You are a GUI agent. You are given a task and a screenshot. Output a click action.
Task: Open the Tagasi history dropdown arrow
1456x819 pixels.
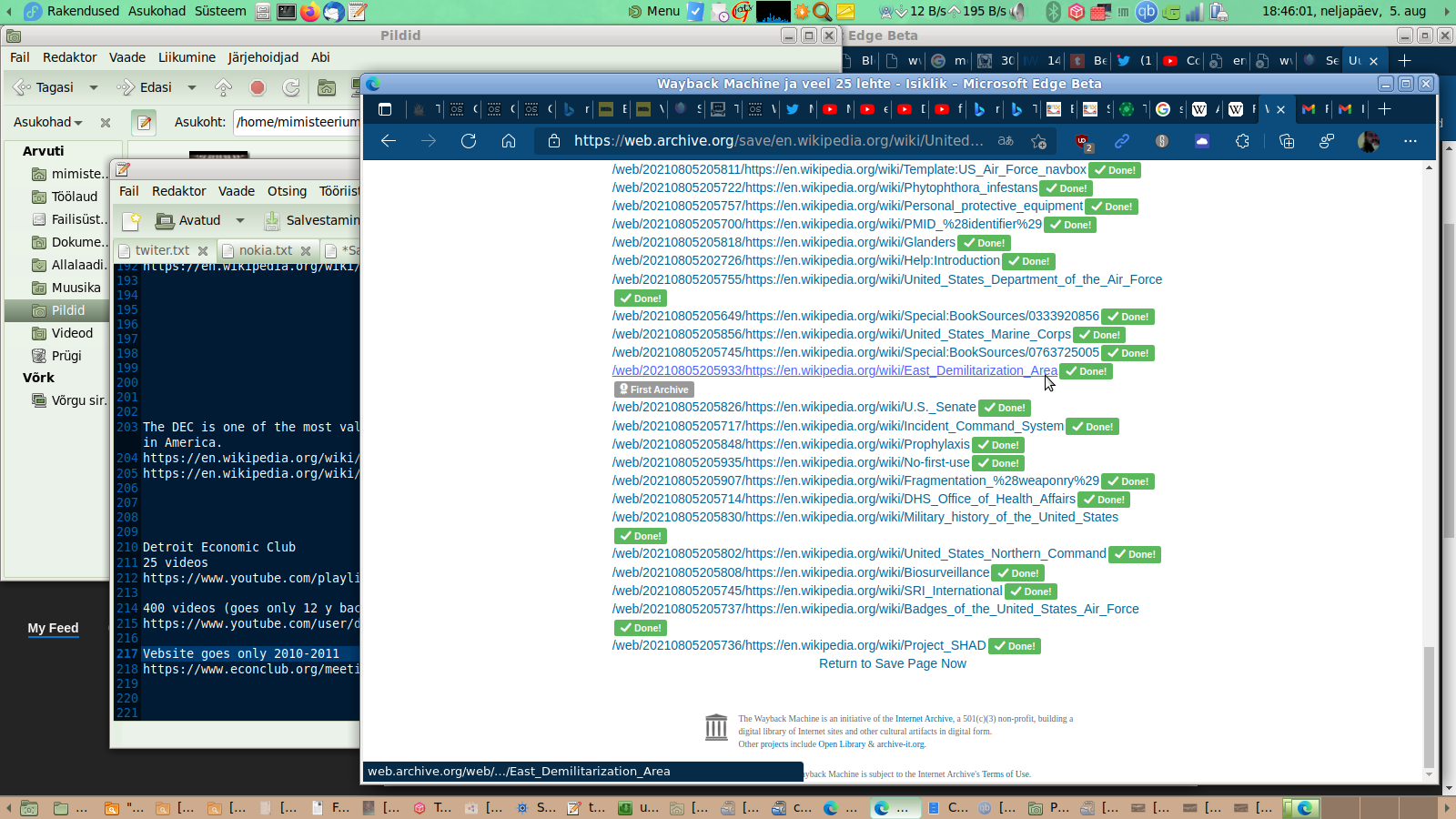tap(93, 87)
